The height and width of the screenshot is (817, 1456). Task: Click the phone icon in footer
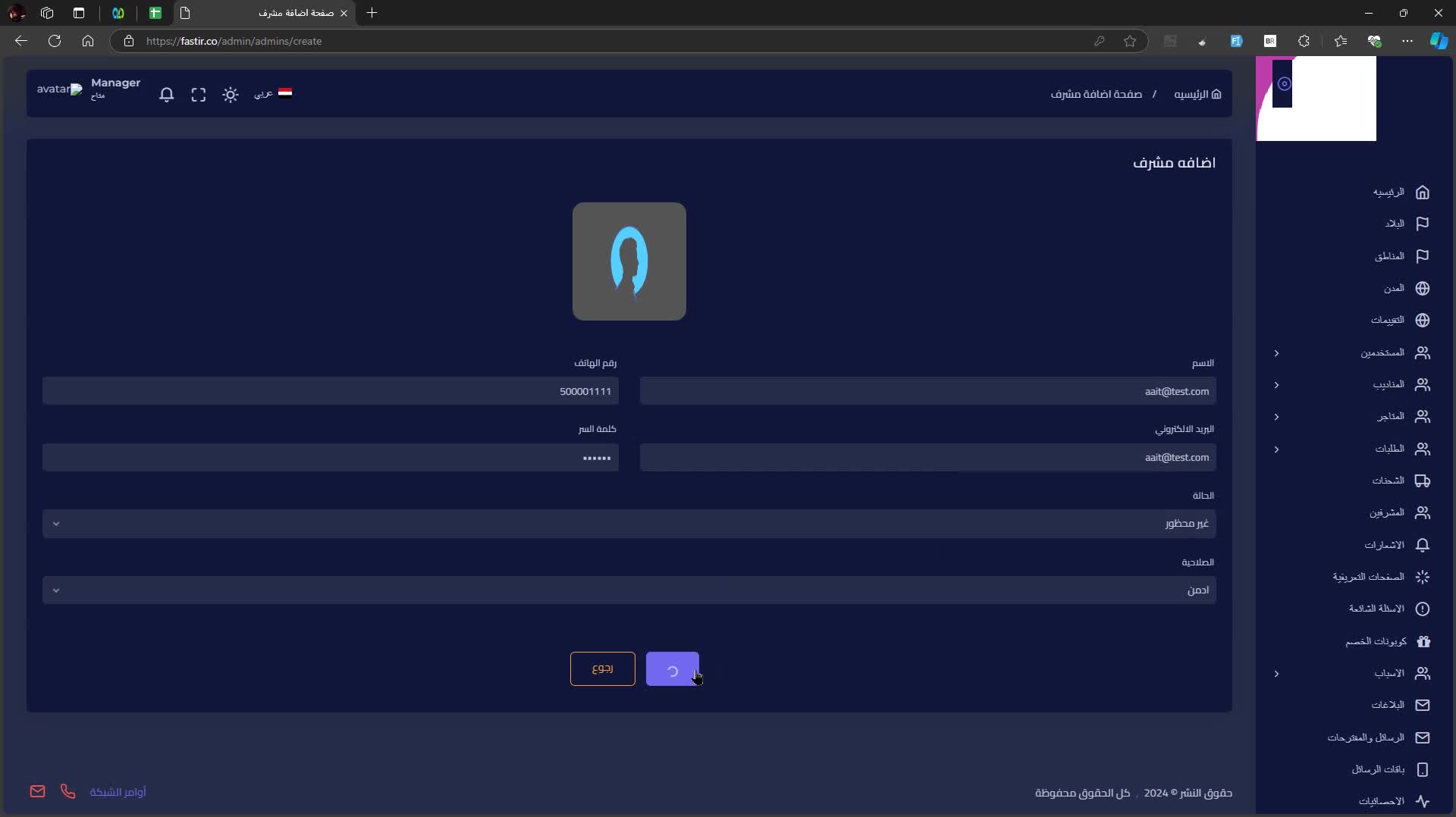(67, 791)
